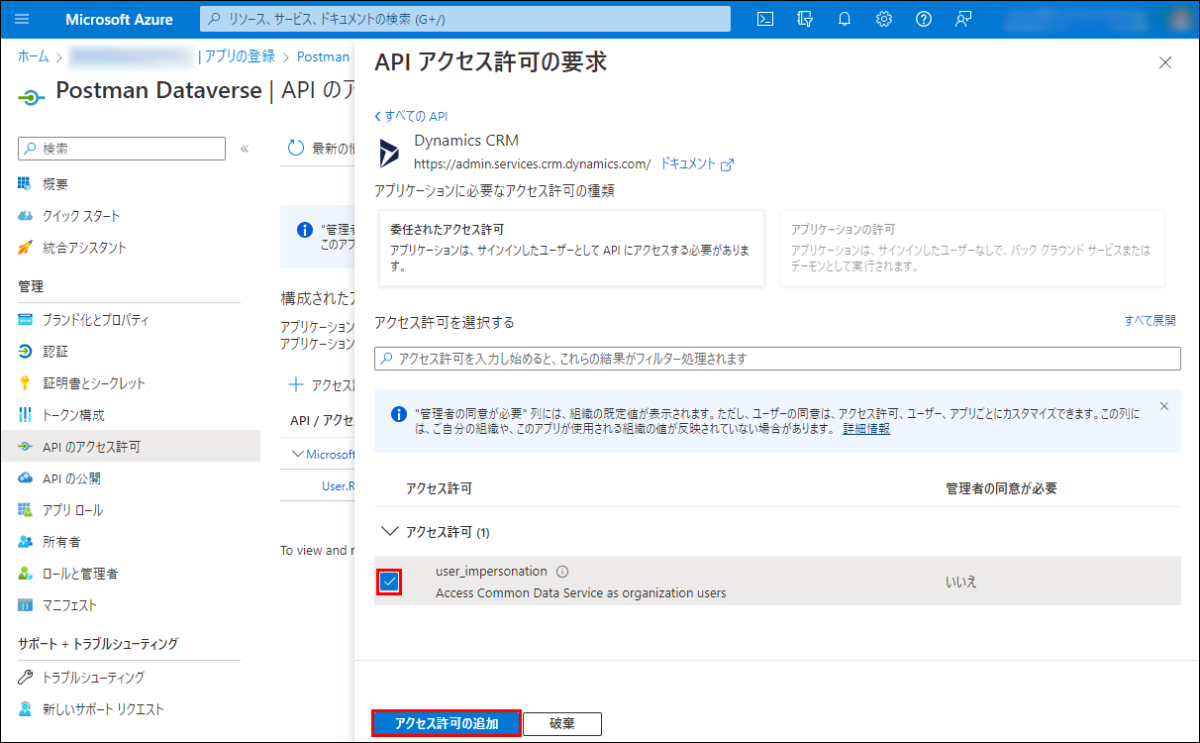The height and width of the screenshot is (743, 1200).
Task: Uncheck the user_impersonation permission checkbox
Action: coord(389,582)
